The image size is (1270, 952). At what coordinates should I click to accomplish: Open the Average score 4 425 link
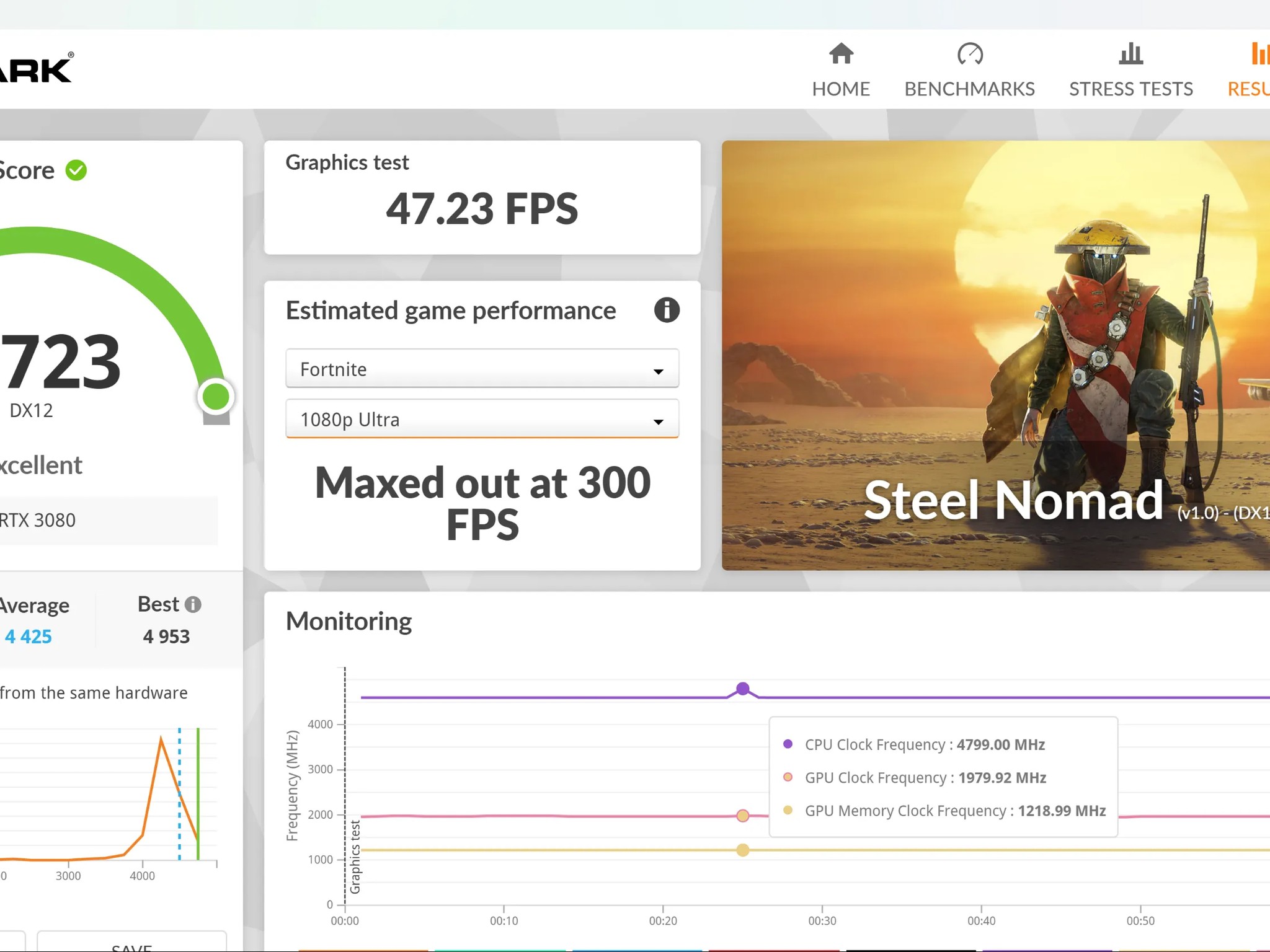(27, 636)
